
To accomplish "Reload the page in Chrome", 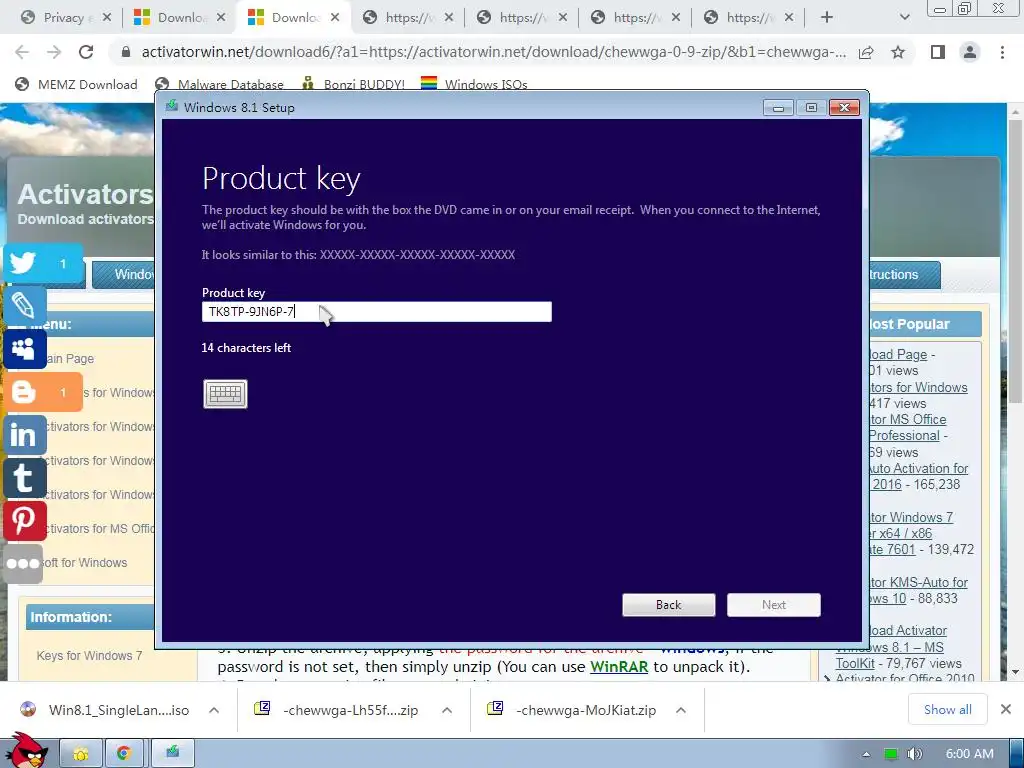I will [86, 52].
